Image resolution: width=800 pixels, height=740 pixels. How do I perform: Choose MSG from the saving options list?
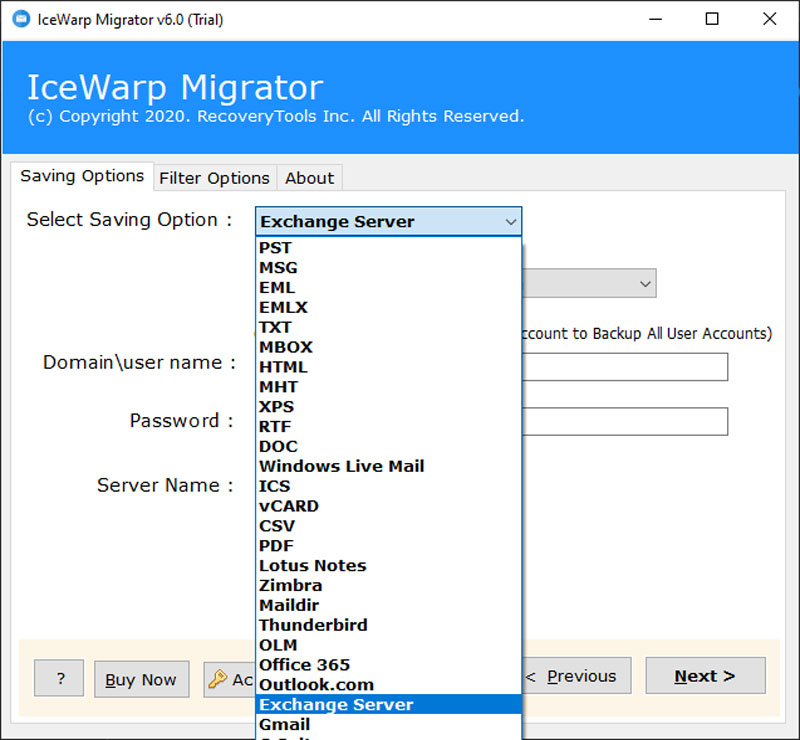[x=388, y=268]
